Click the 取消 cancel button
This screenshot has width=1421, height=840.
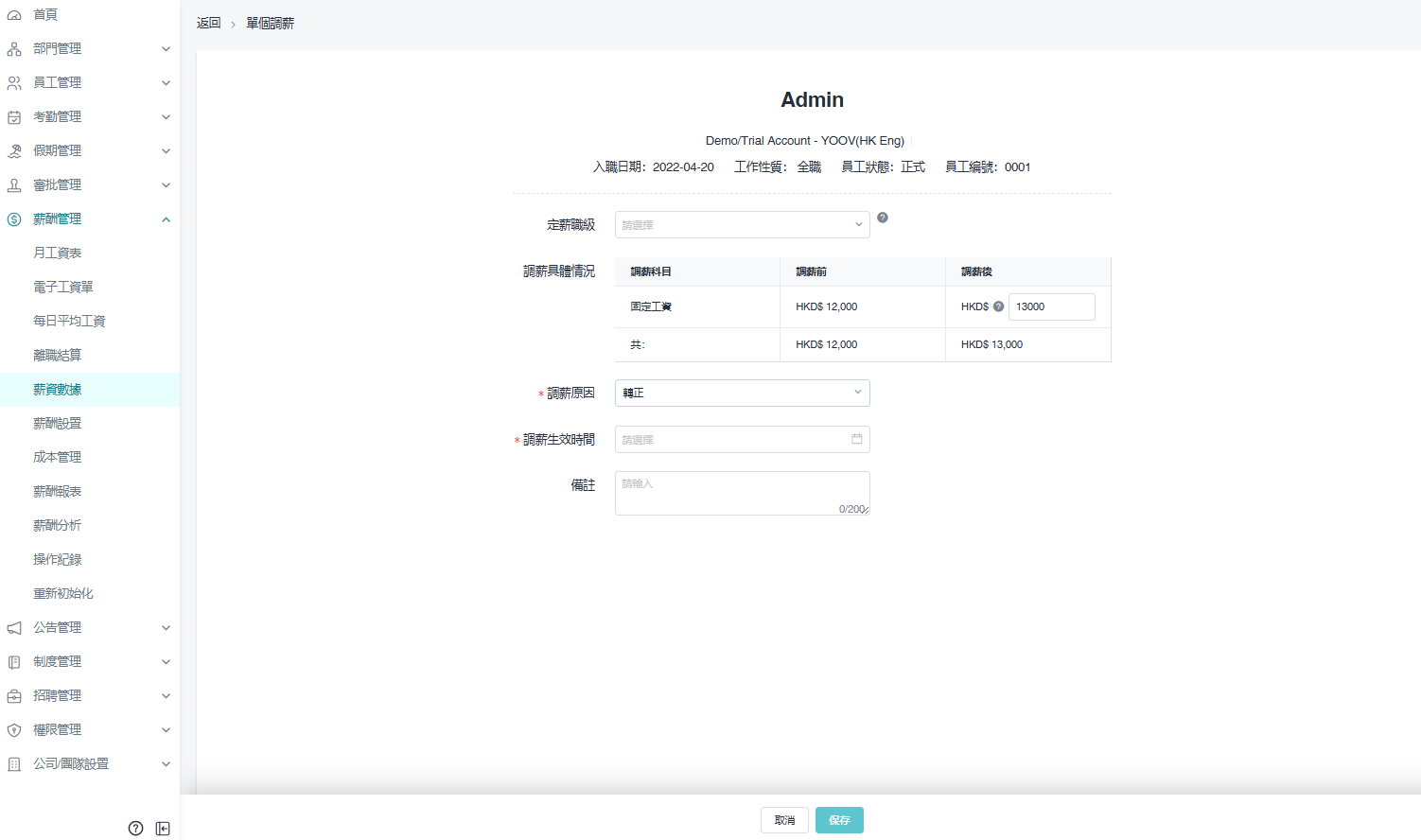pos(784,820)
